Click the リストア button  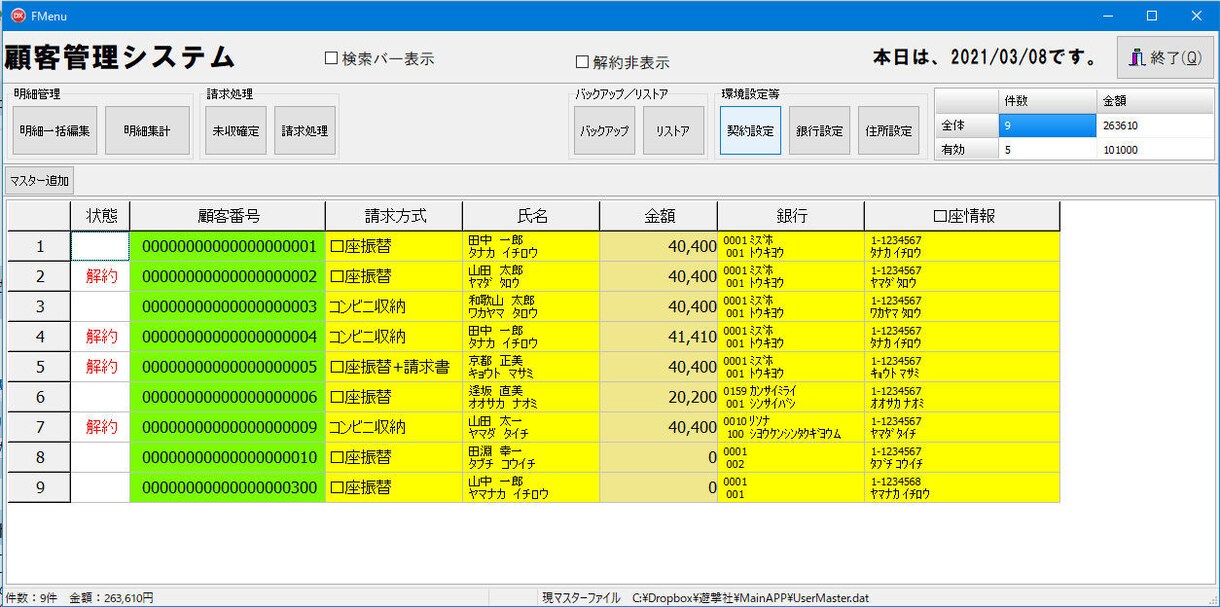[673, 130]
